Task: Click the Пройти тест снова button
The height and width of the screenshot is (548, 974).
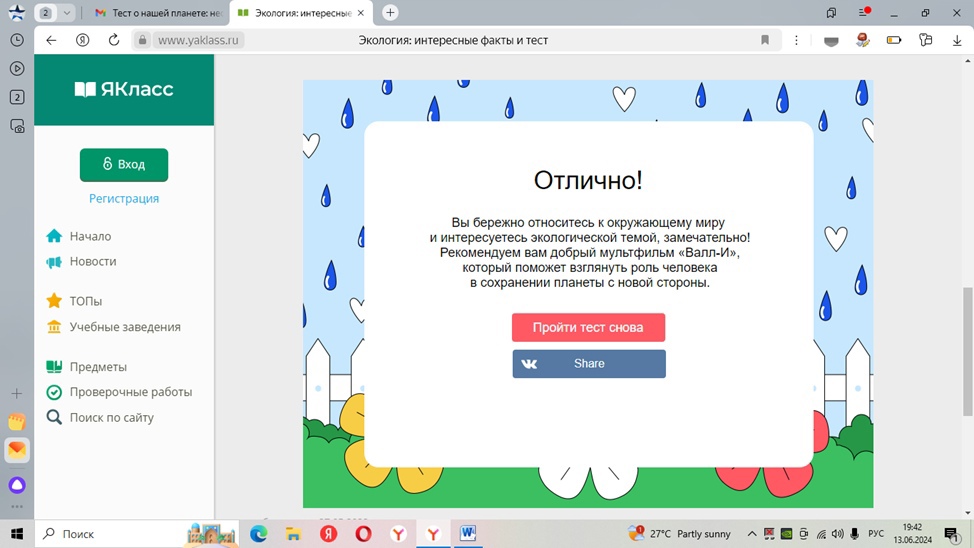Action: click(x=588, y=327)
